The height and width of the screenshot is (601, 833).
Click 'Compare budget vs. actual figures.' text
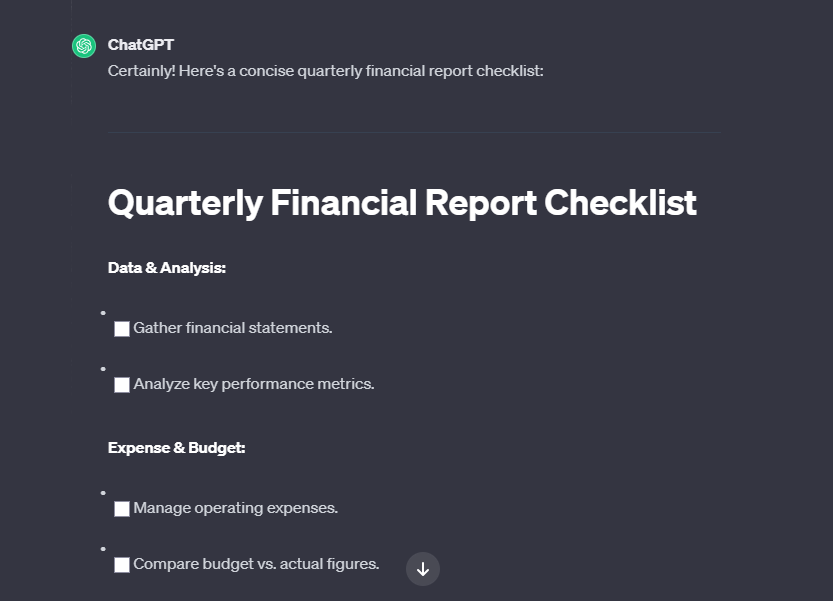256,564
